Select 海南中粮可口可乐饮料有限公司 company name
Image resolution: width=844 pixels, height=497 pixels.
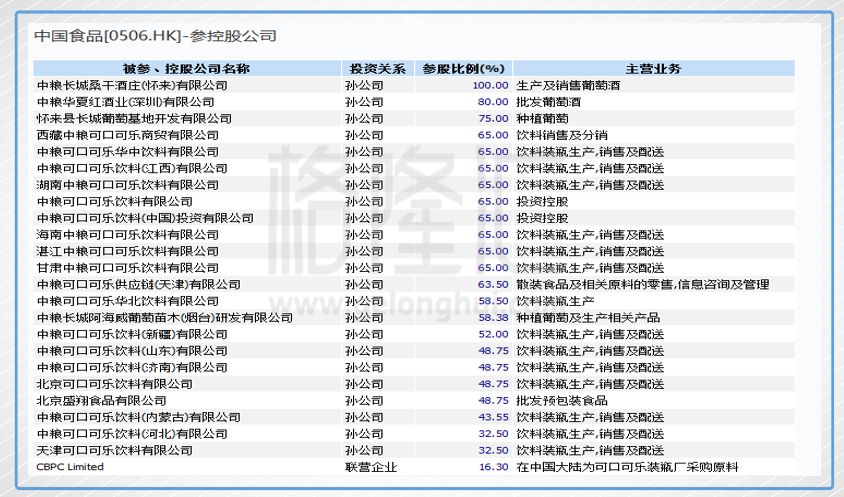[128, 235]
